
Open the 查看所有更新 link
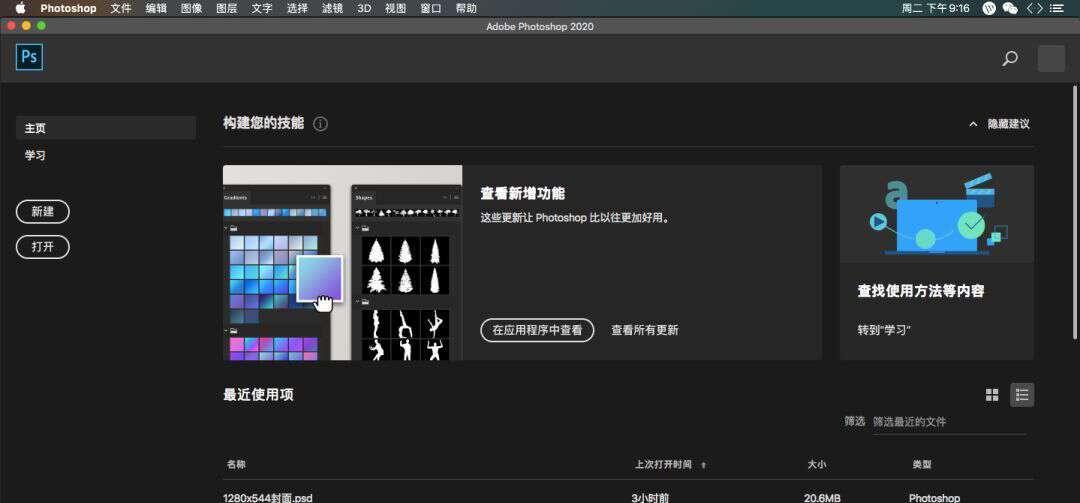click(x=645, y=330)
